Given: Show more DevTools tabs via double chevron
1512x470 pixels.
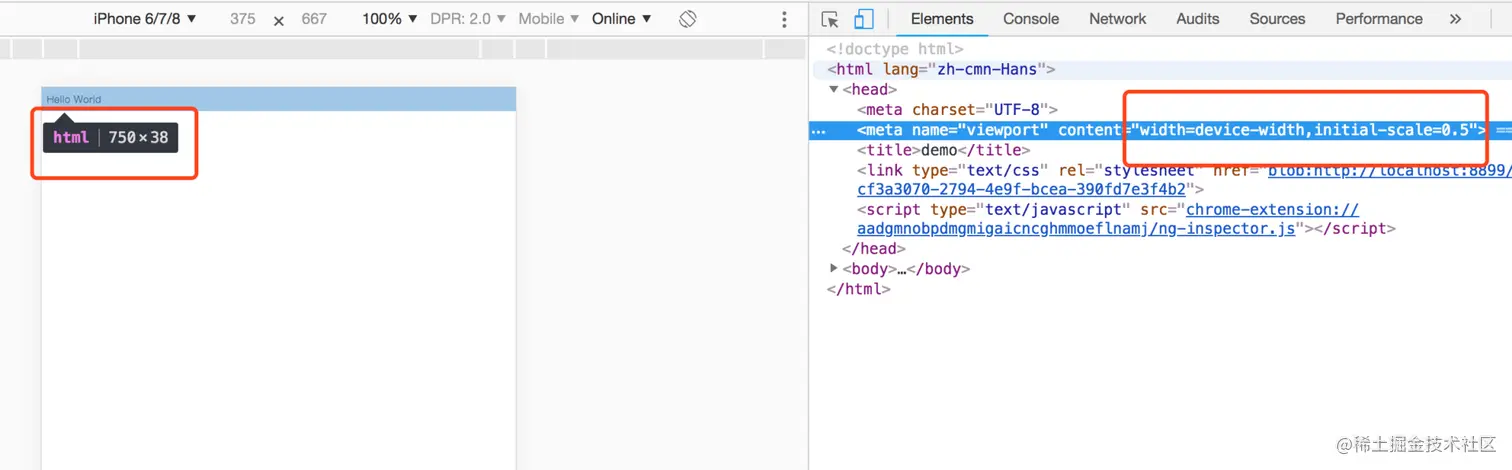Looking at the screenshot, I should tap(1455, 19).
